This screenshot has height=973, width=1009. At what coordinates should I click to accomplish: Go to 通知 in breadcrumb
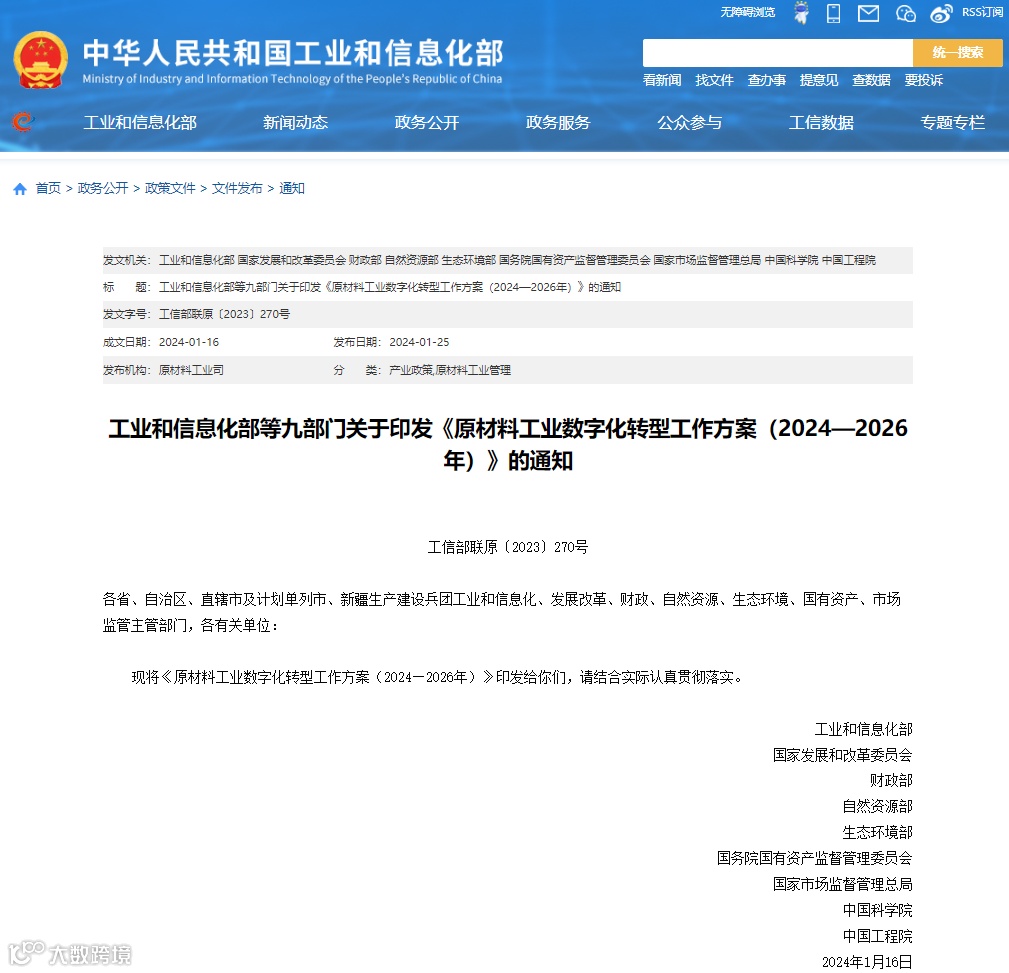[x=292, y=189]
